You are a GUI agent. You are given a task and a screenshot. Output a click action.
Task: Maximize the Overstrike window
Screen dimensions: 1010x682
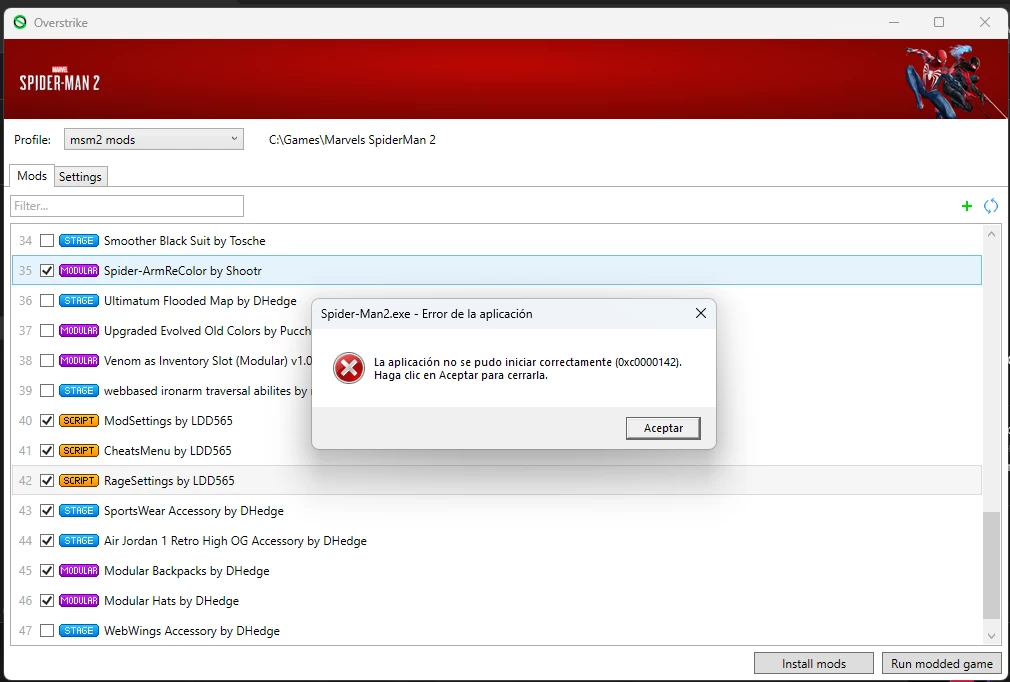coord(939,23)
